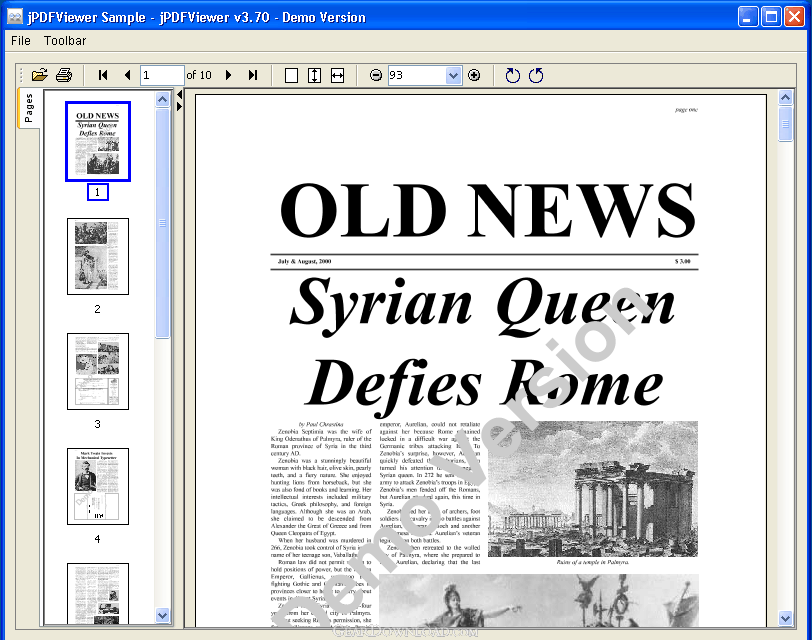The image size is (812, 640).
Task: Click page label 3 under thumbnail
Action: [x=97, y=424]
